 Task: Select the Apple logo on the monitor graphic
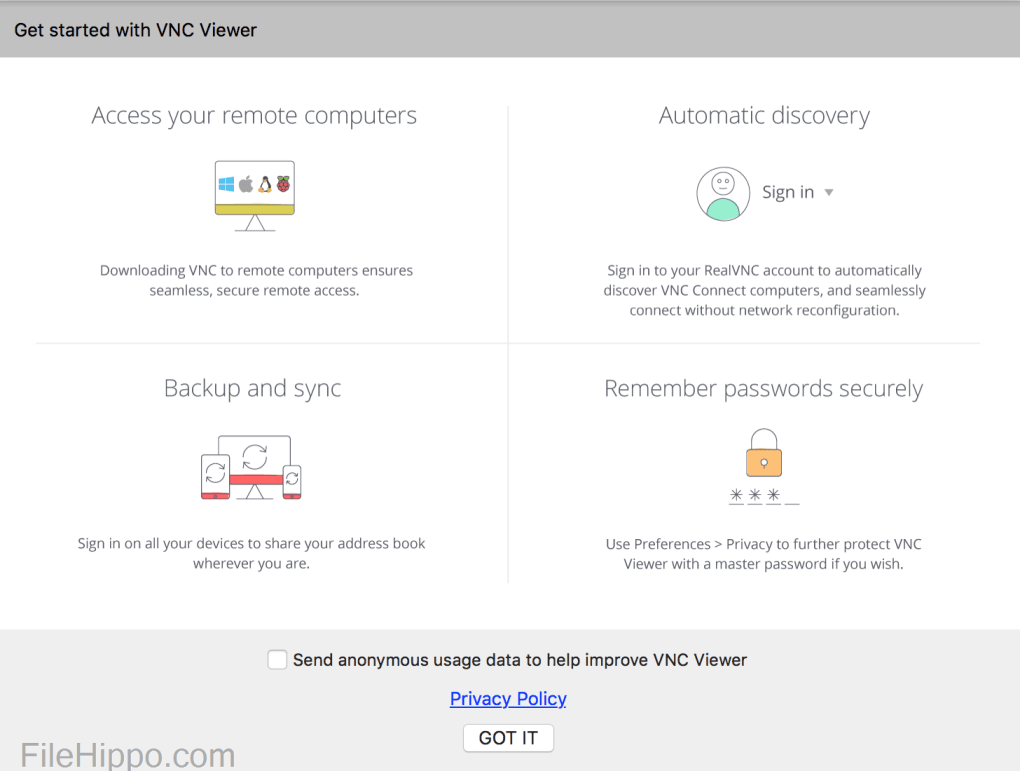[245, 184]
